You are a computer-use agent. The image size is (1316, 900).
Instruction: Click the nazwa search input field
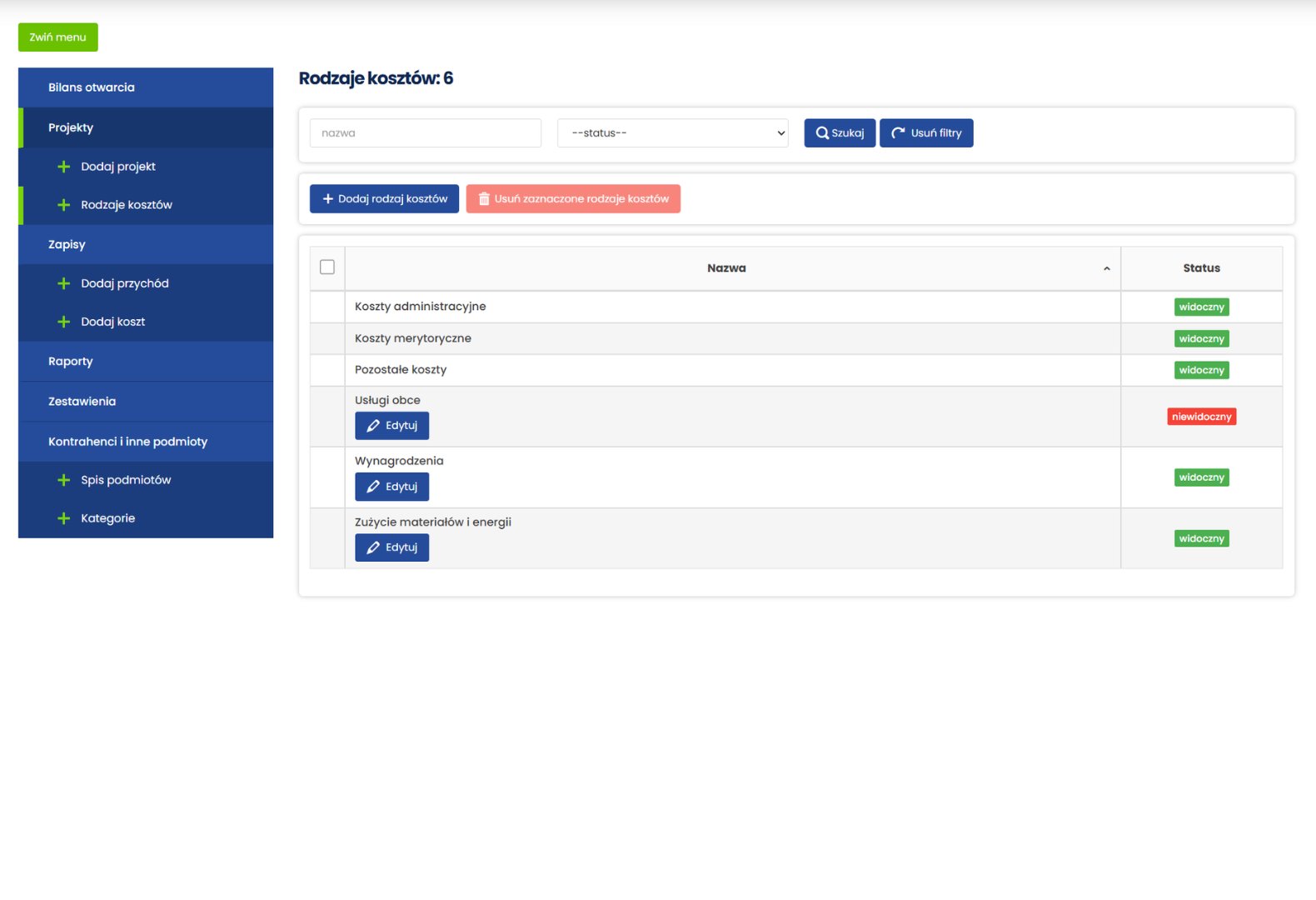(x=425, y=133)
